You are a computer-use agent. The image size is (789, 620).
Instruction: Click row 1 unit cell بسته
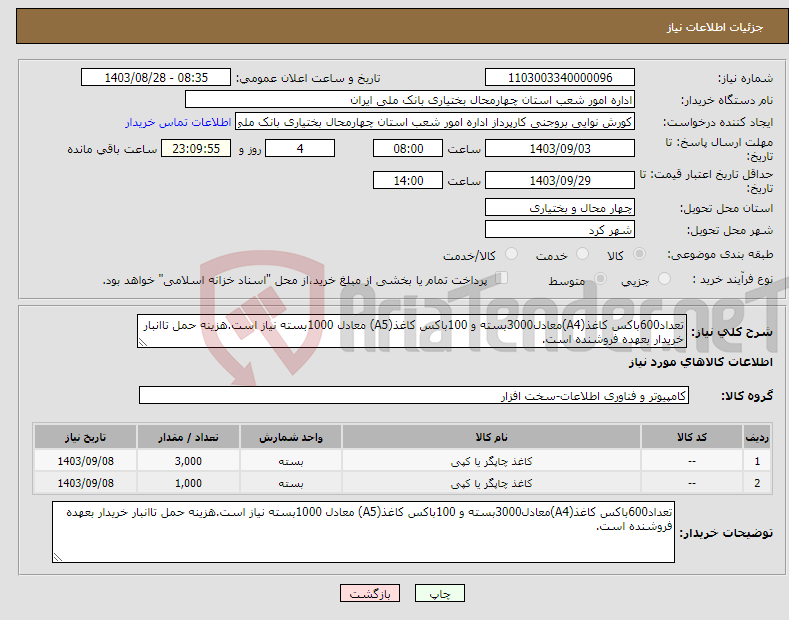coord(291,461)
